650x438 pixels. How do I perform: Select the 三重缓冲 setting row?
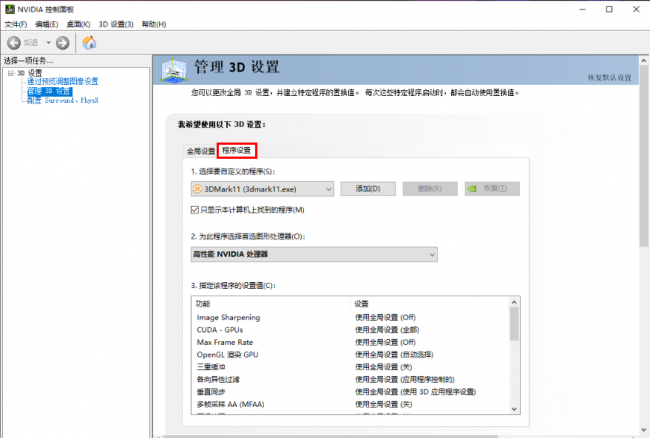(350, 367)
